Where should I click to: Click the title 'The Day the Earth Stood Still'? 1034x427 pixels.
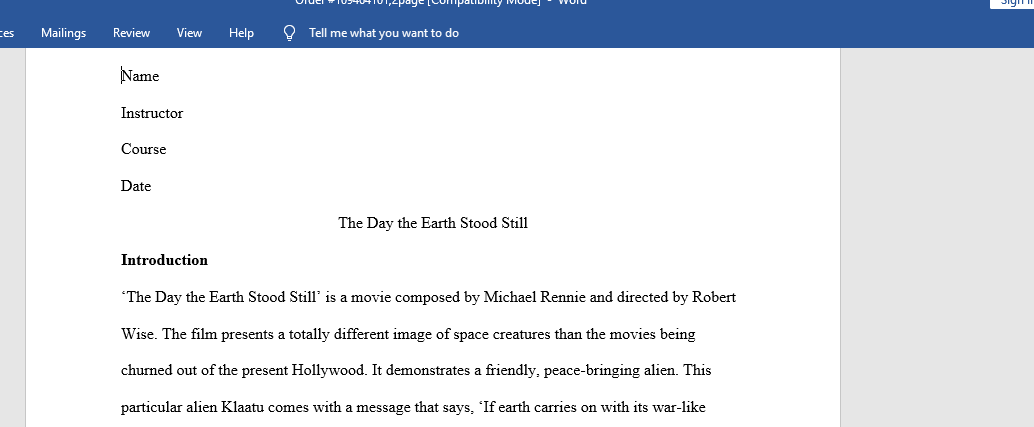433,223
